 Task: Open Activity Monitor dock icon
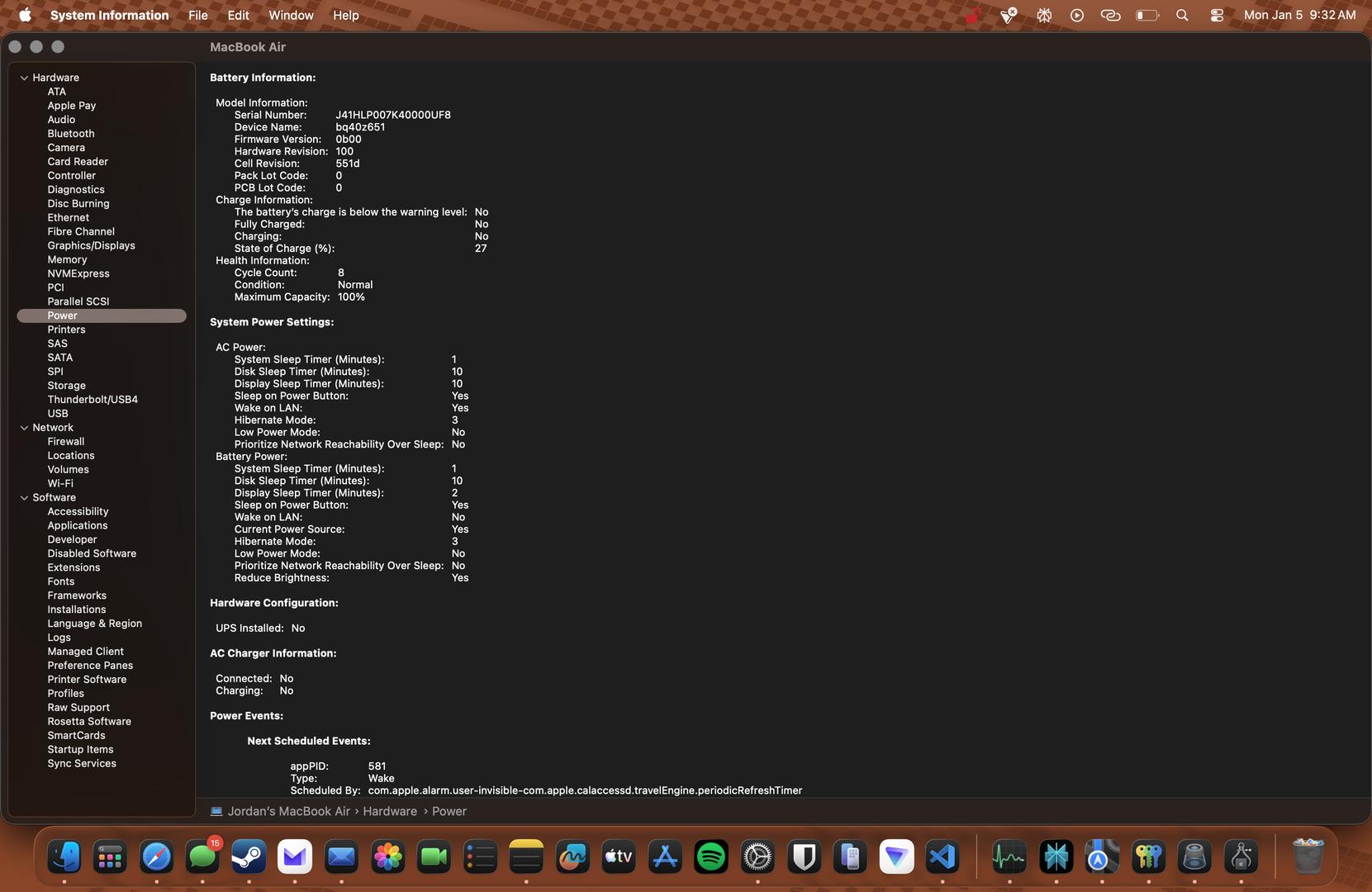point(1009,857)
